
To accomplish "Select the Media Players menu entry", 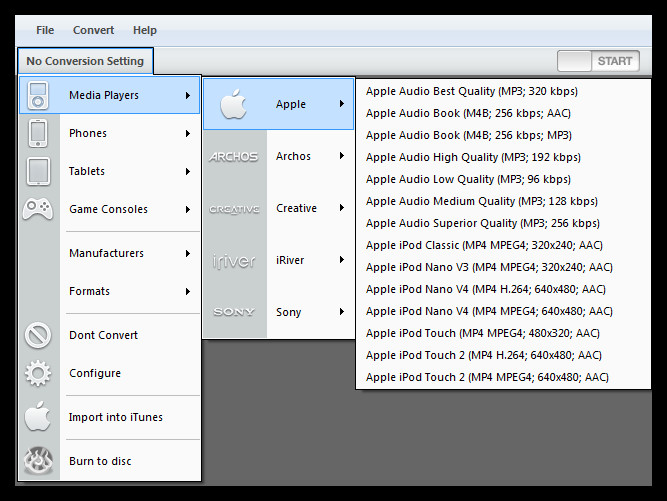I will pyautogui.click(x=109, y=95).
